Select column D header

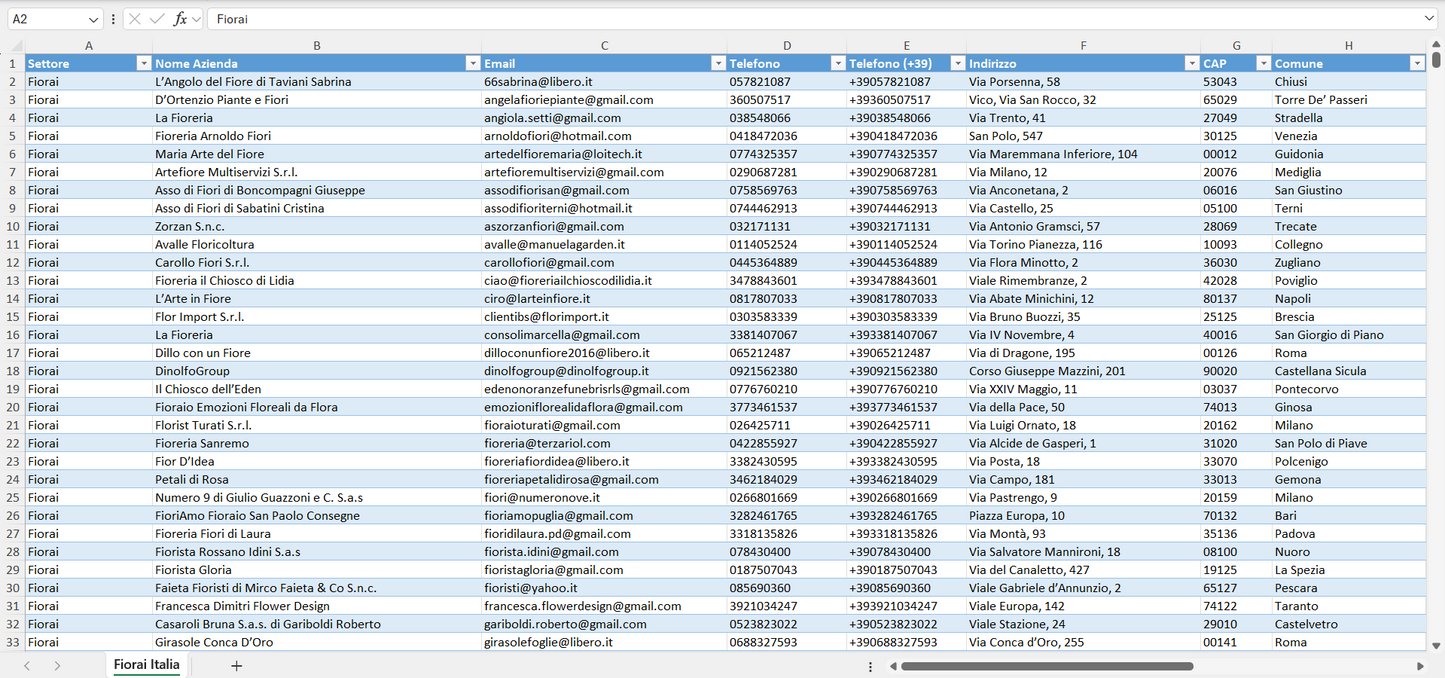[787, 46]
